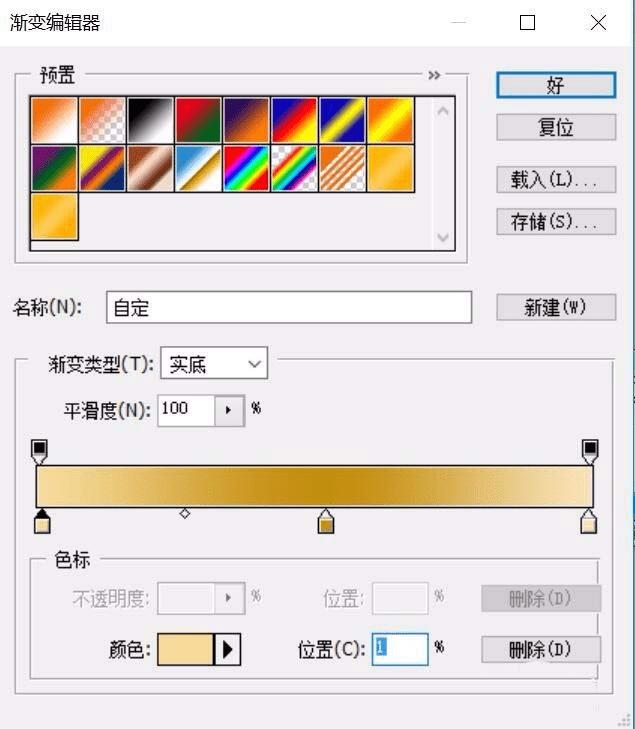Click the gradient name input field

289,307
